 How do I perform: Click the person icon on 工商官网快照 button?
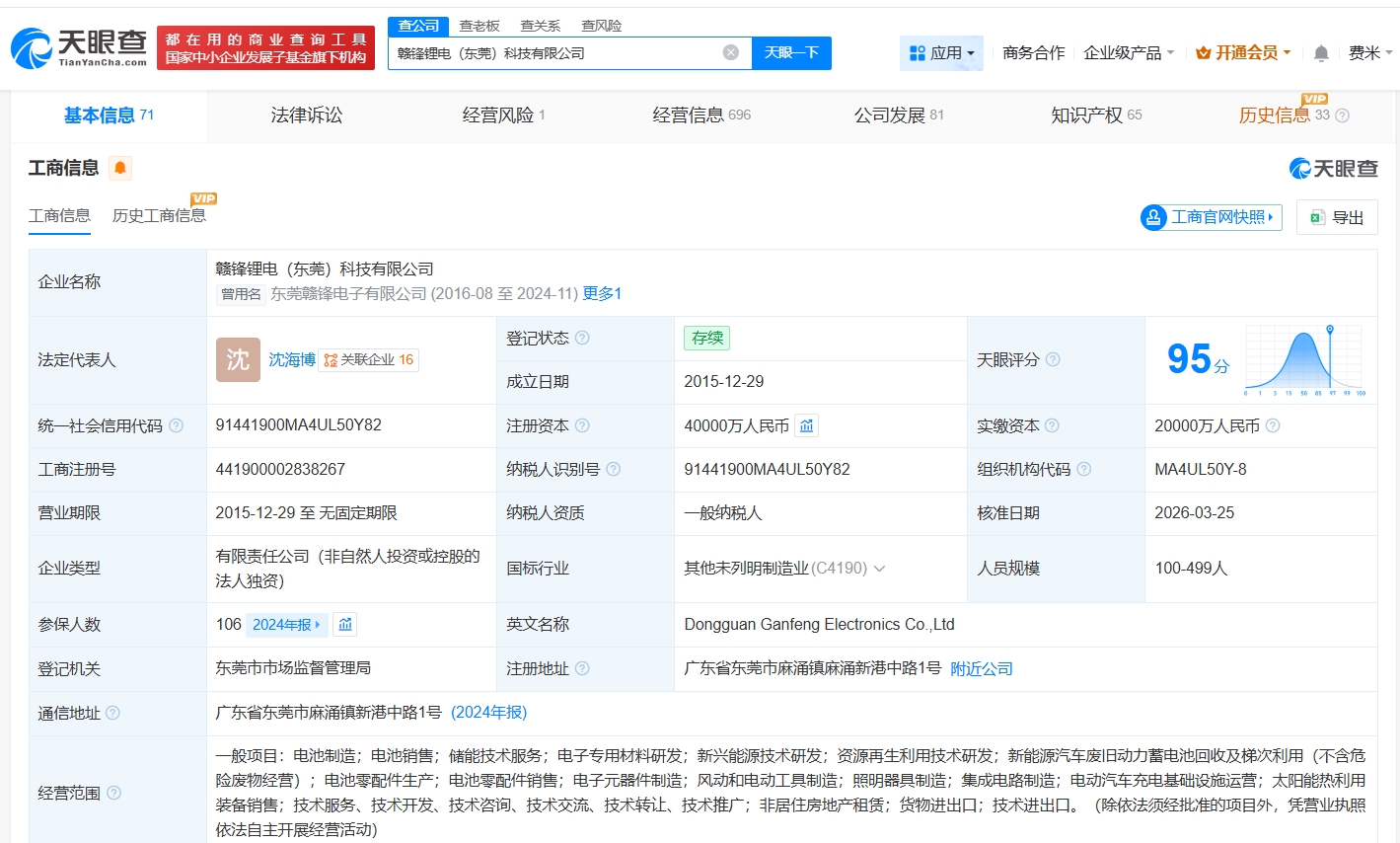click(1153, 217)
